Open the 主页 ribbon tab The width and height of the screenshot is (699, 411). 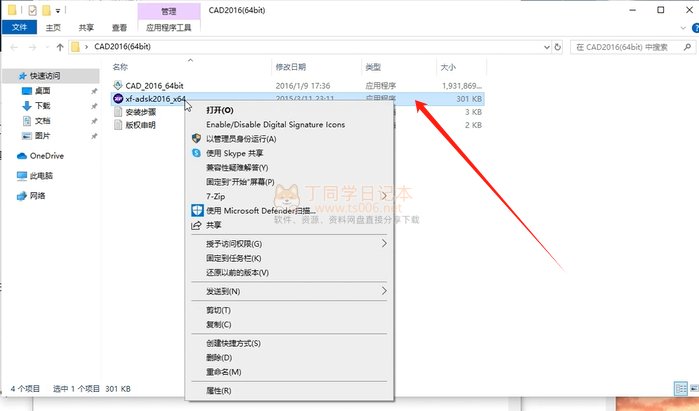[x=53, y=28]
